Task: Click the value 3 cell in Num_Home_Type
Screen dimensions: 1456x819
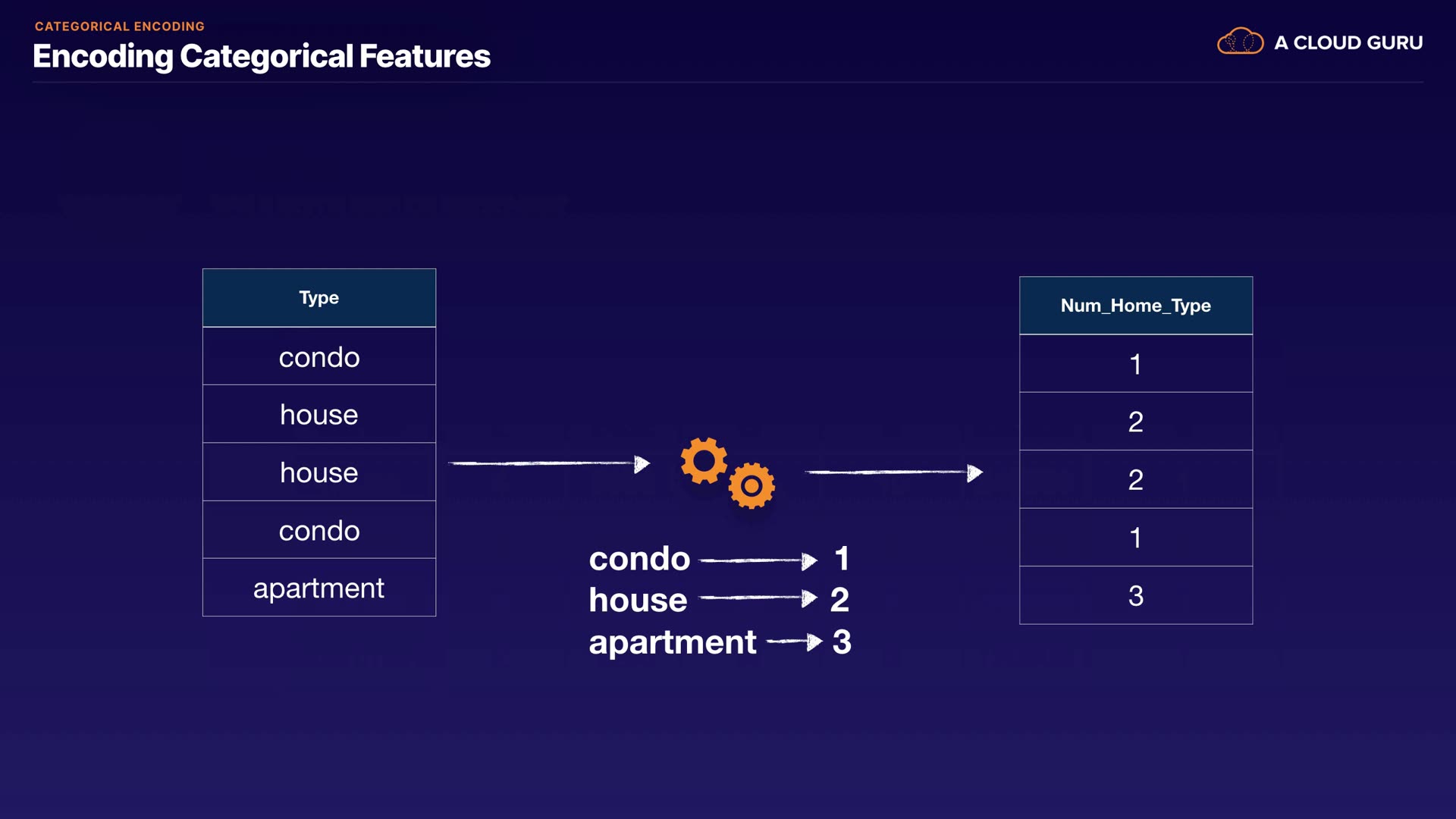Action: [x=1135, y=595]
